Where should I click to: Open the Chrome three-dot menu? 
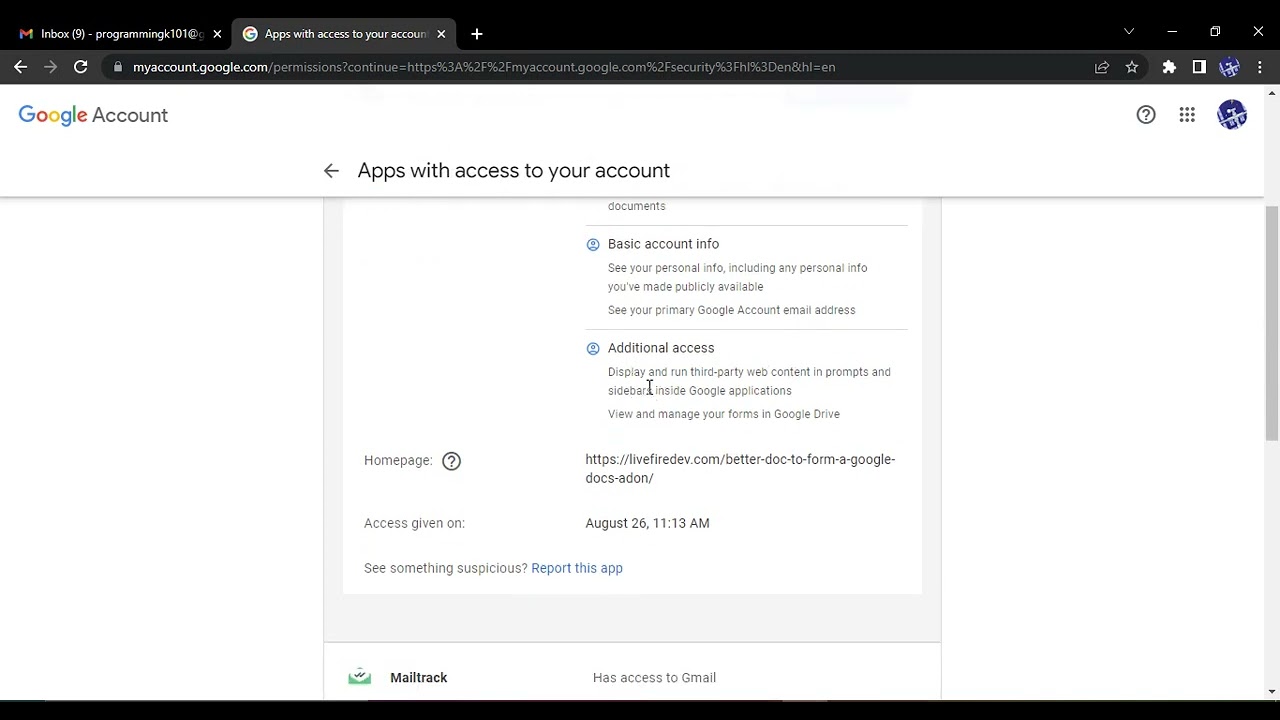click(1260, 67)
